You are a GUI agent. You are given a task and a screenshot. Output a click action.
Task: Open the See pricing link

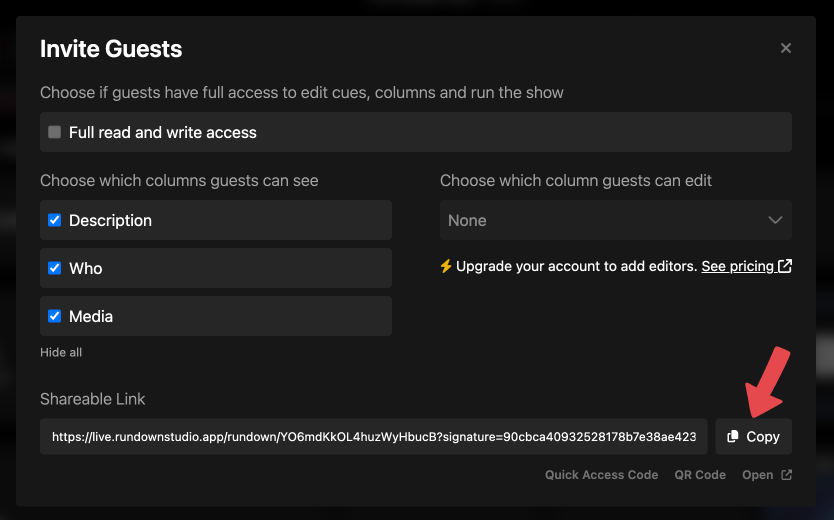pos(737,266)
